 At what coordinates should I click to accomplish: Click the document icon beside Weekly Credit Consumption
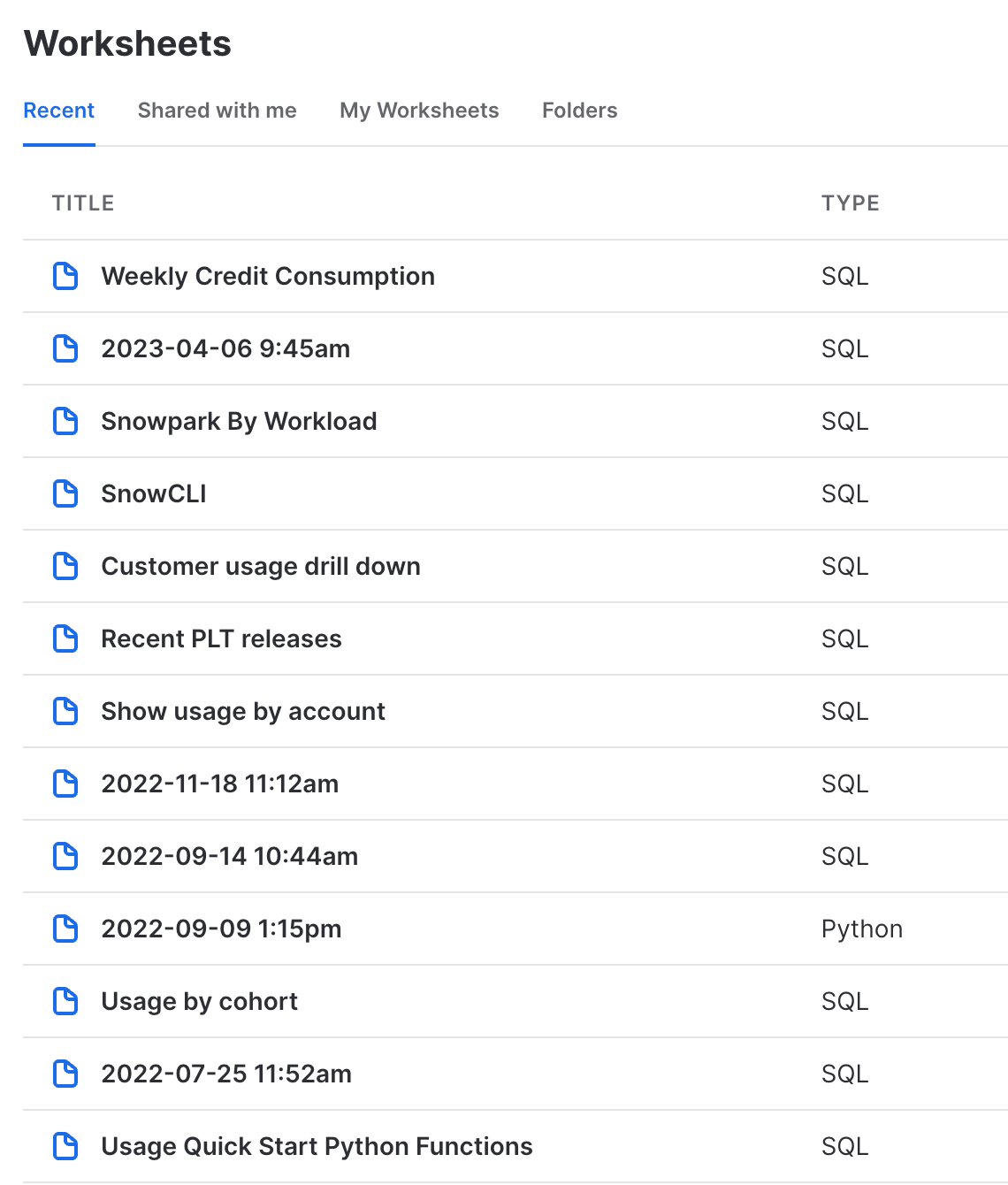click(x=65, y=276)
